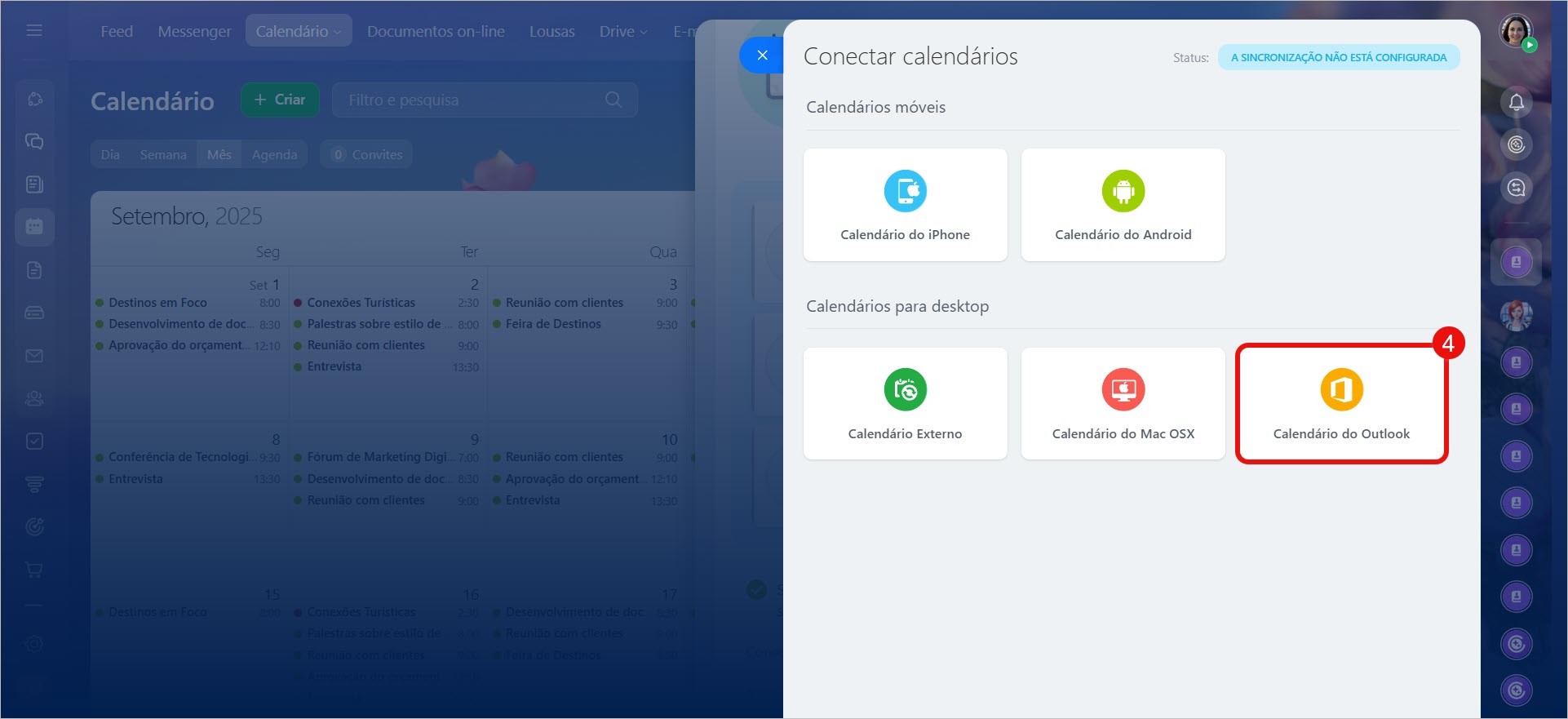The width and height of the screenshot is (1568, 719).
Task: Select day 17 in the calendar grid
Action: pos(669,594)
